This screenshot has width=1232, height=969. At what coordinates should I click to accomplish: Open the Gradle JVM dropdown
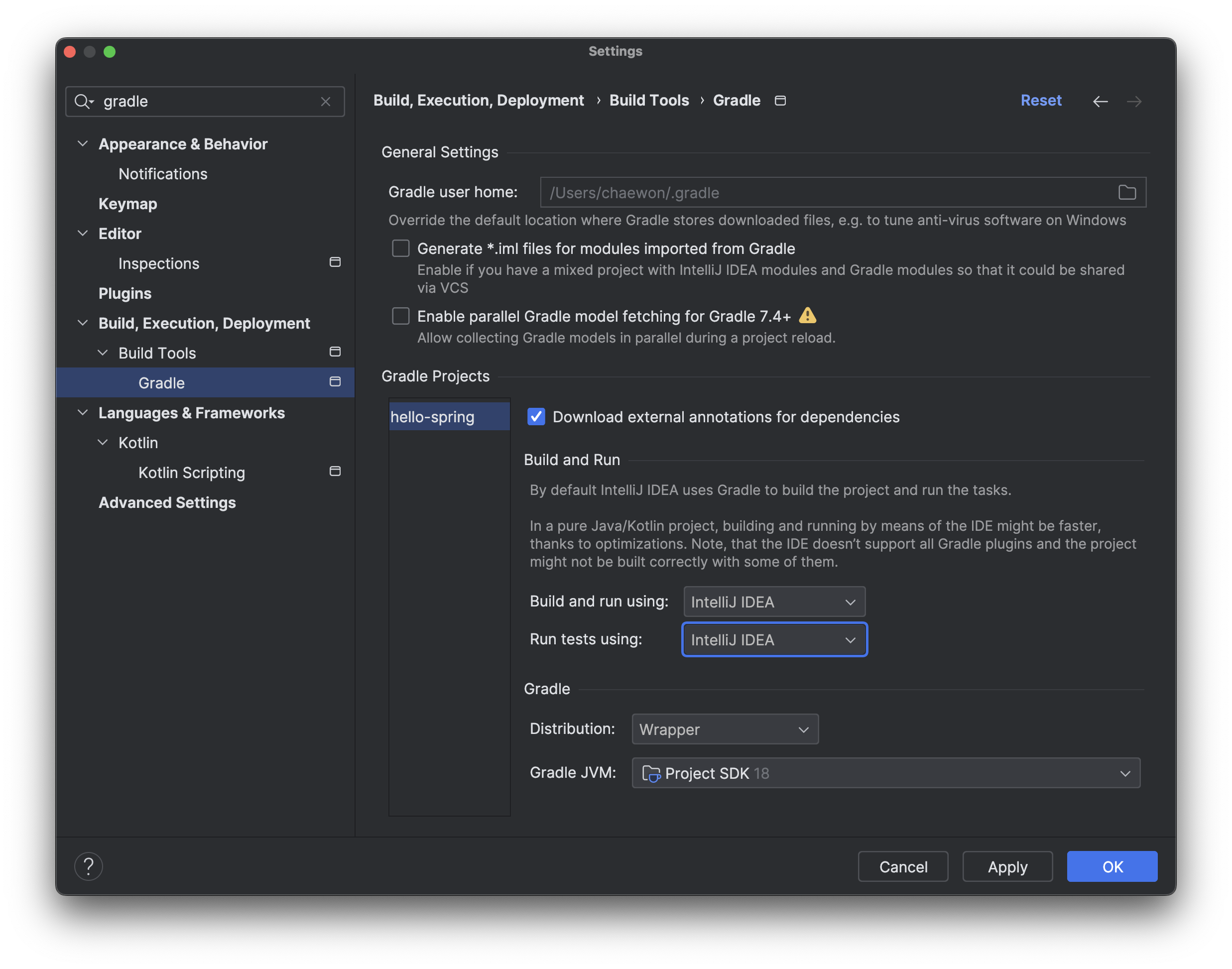885,773
